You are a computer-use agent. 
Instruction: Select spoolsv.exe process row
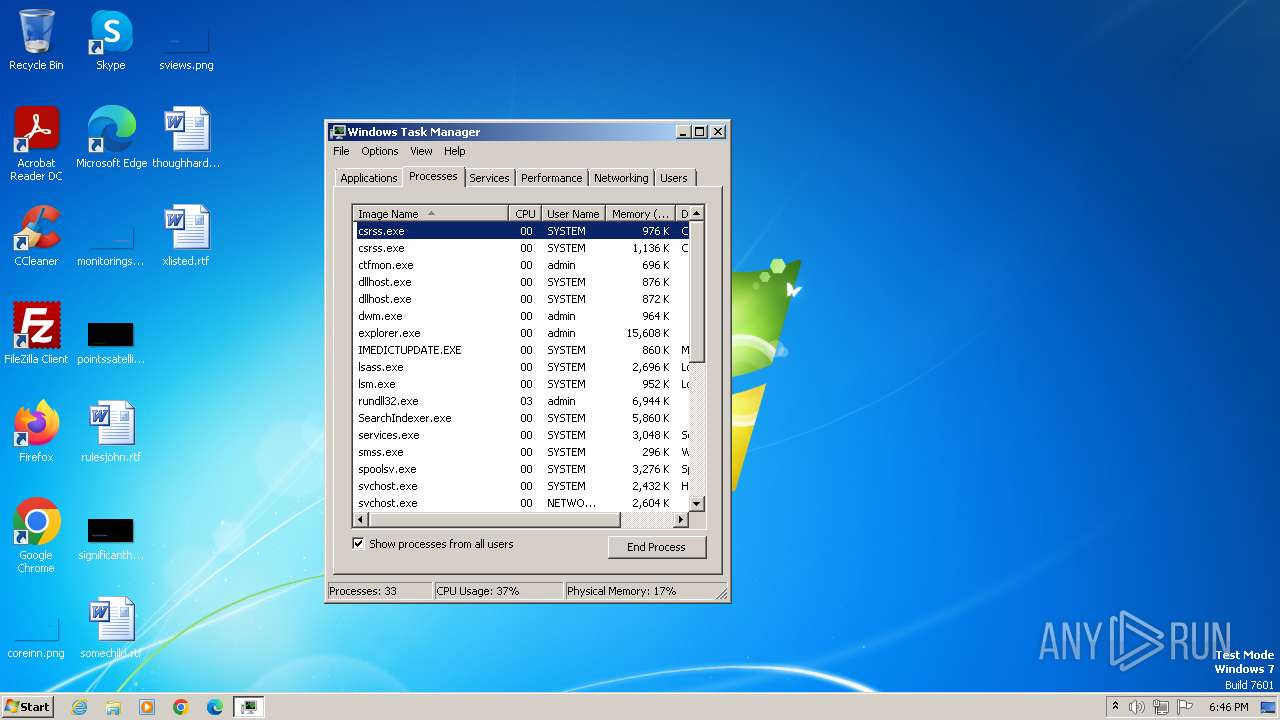(521, 469)
